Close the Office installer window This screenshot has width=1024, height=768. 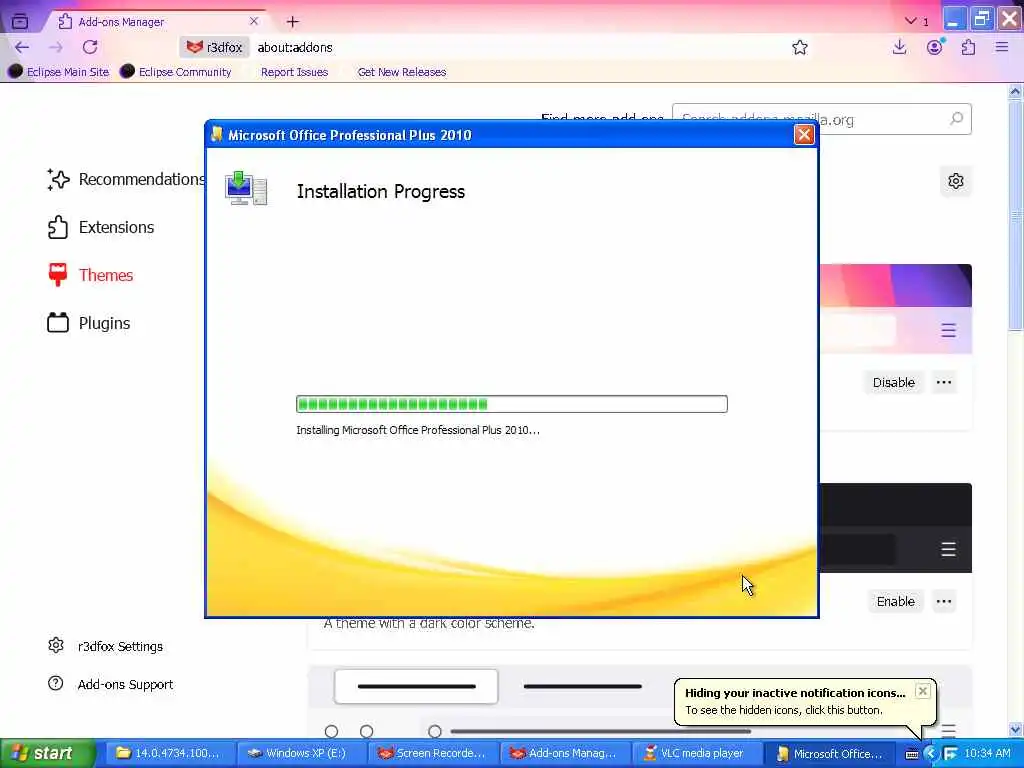[804, 135]
